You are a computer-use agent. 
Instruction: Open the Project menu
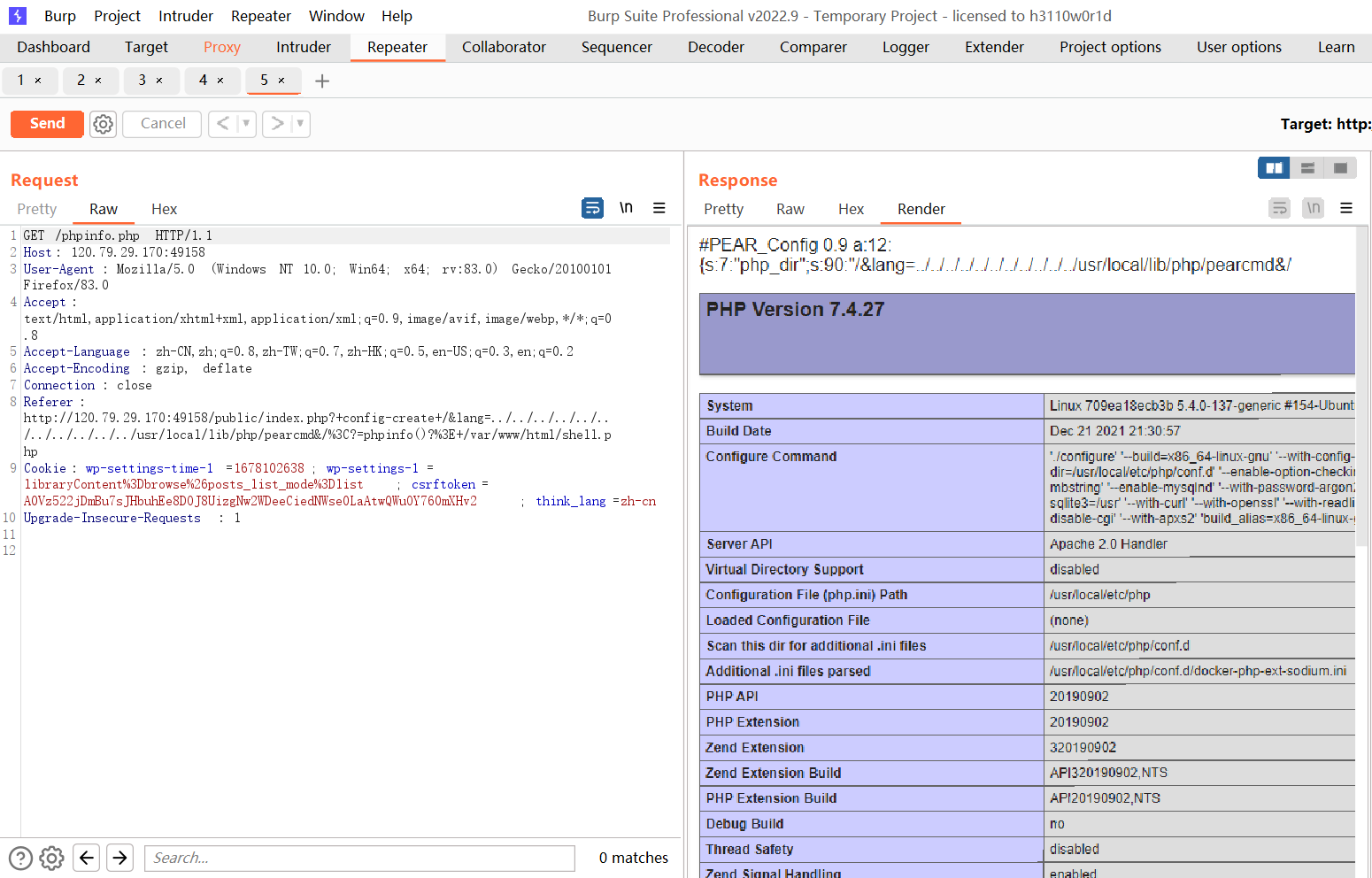117,16
